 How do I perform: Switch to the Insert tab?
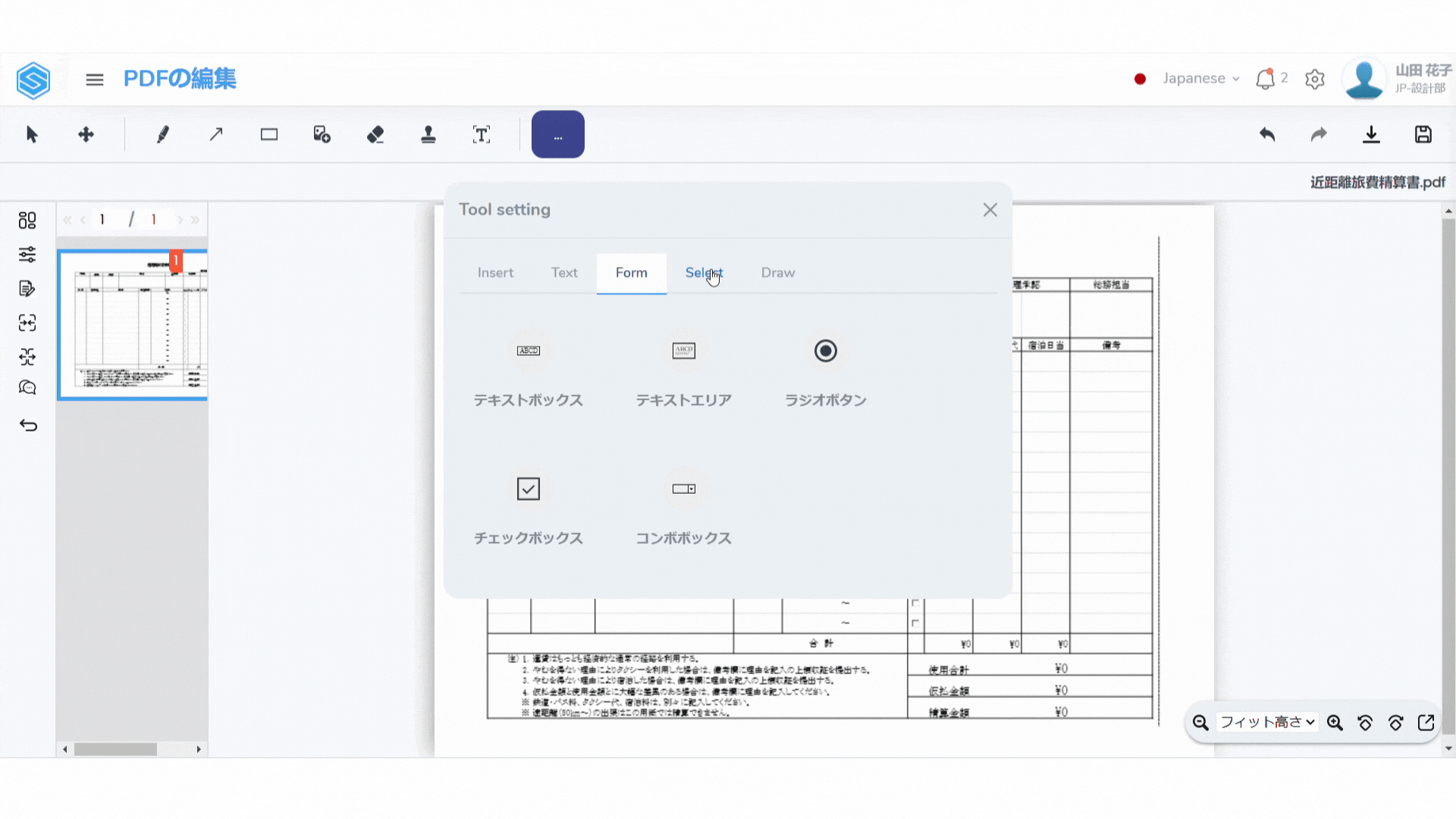[x=495, y=273]
